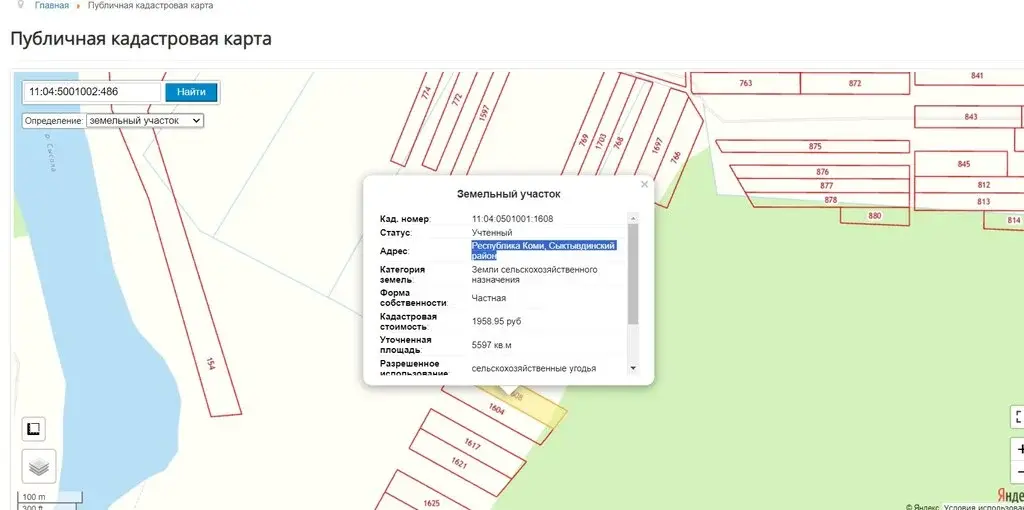1024x510 pixels.
Task: Click the highlighted address Республика Коми text
Action: pyautogui.click(x=543, y=251)
